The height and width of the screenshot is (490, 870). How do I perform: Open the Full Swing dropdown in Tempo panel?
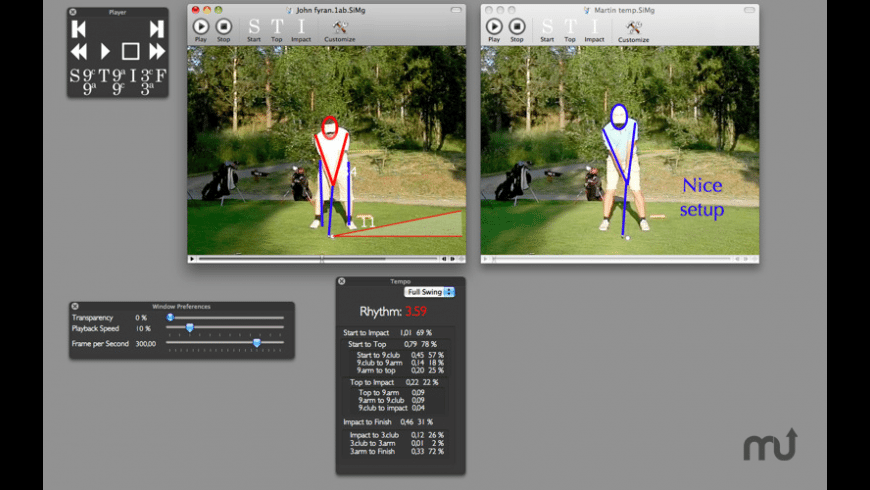pos(429,292)
